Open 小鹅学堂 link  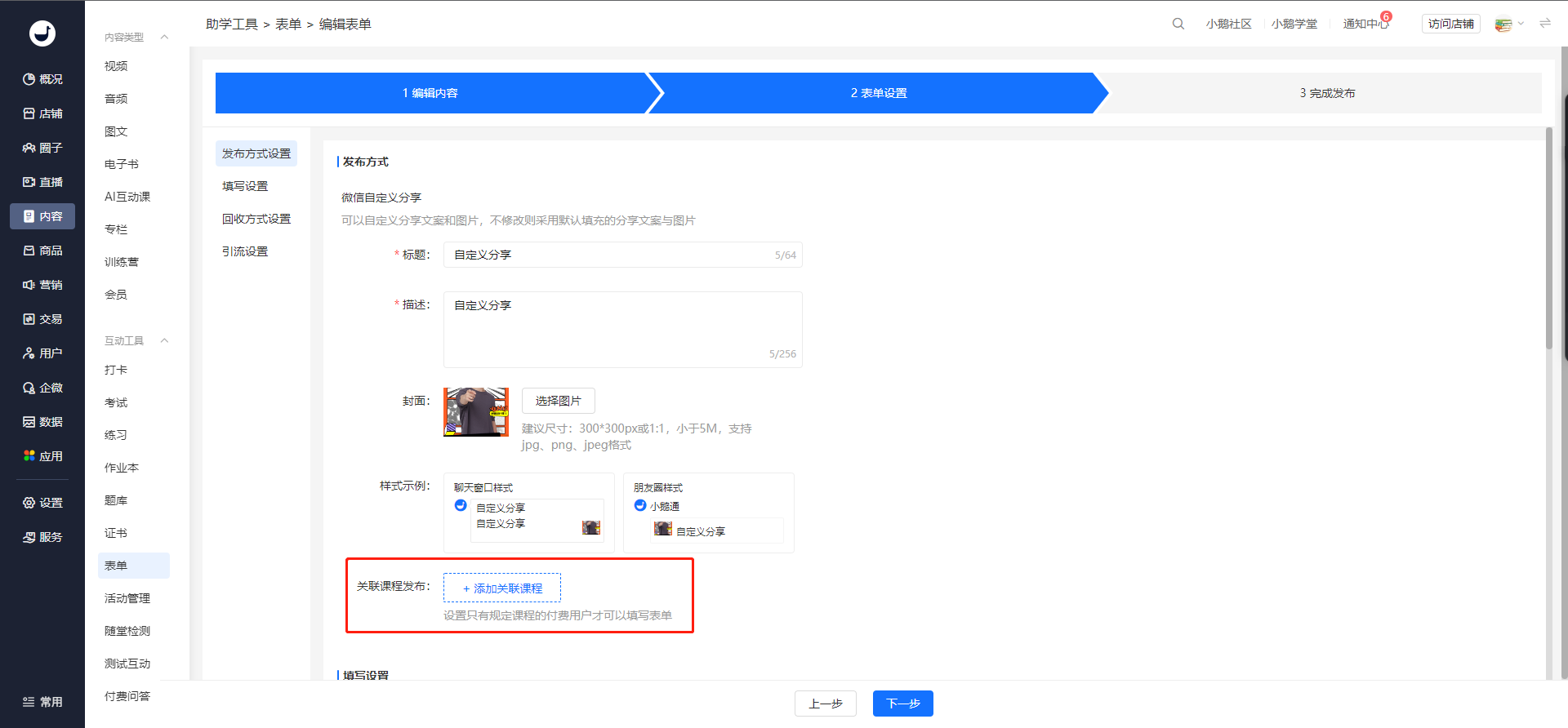point(1294,24)
